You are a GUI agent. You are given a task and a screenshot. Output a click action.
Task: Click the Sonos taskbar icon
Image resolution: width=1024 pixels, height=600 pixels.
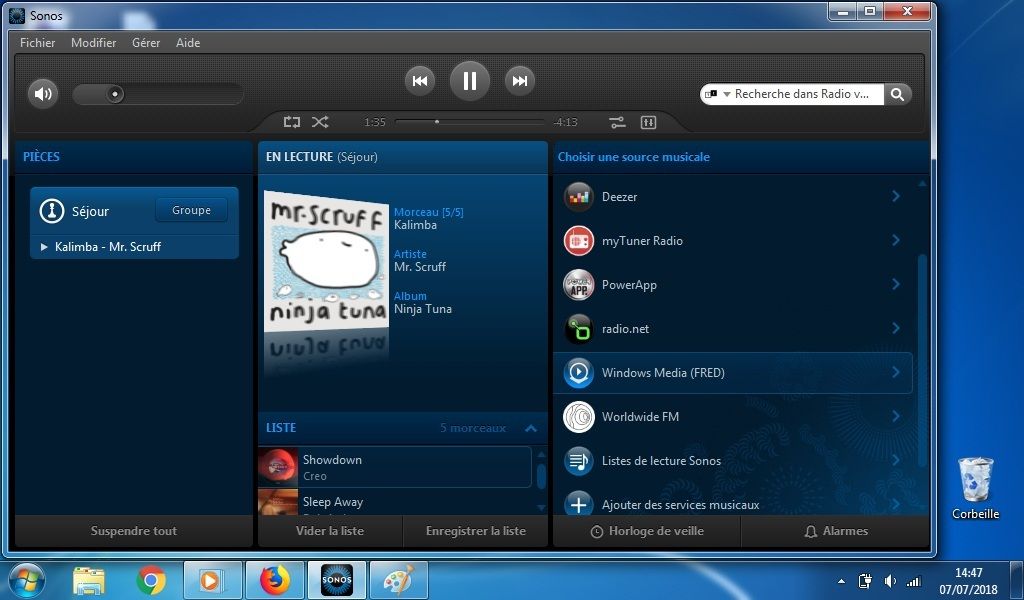337,580
